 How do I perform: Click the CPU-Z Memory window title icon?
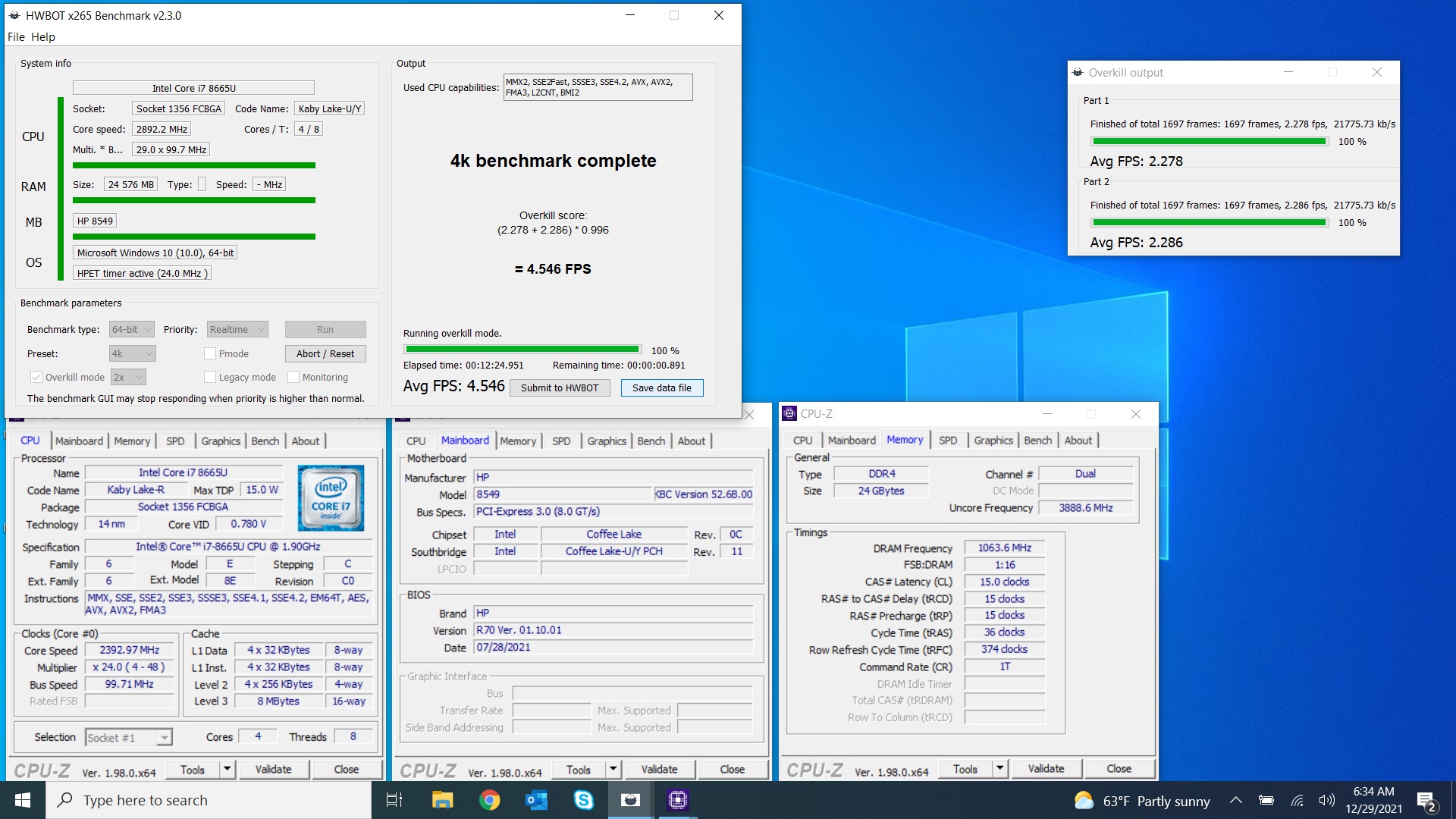[x=789, y=413]
